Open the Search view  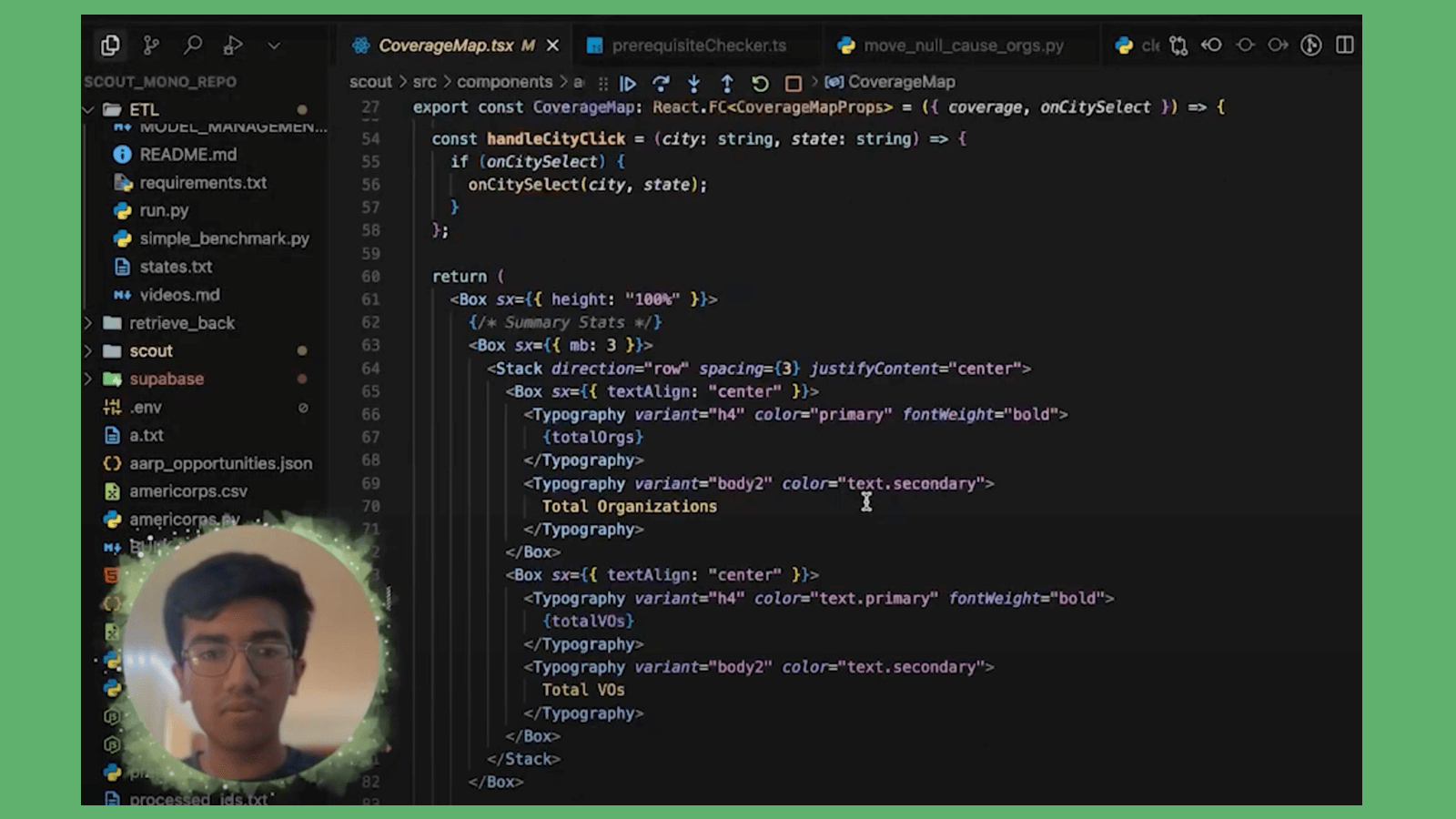(193, 45)
